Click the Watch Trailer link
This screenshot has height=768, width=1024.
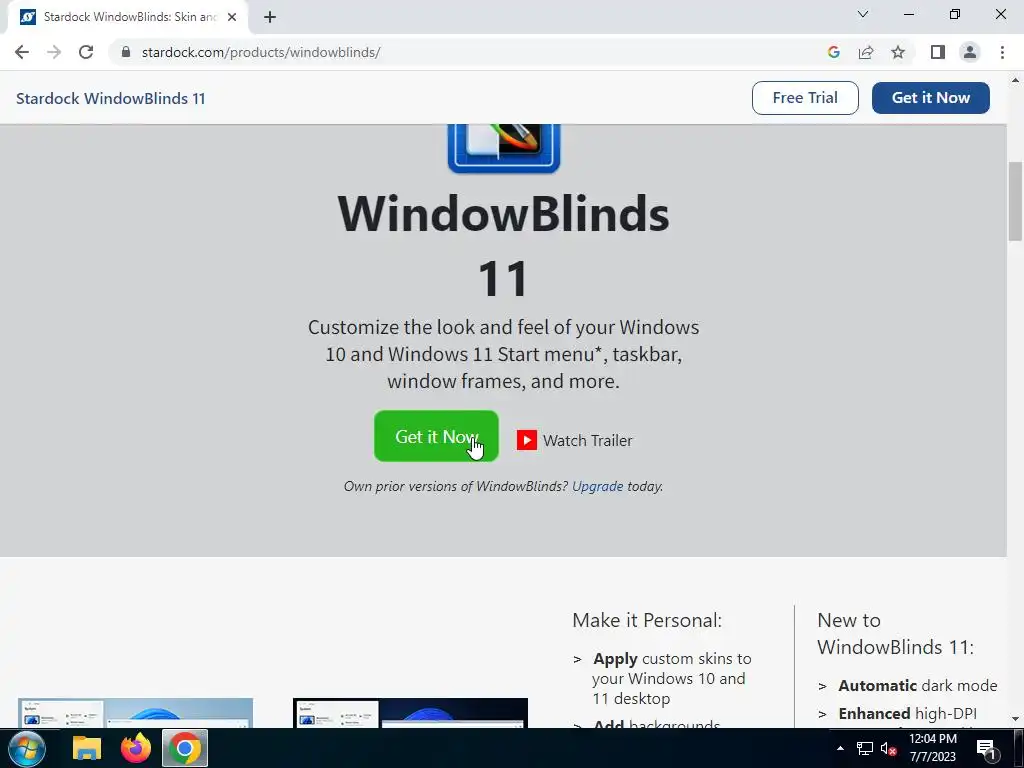pyautogui.click(x=588, y=441)
